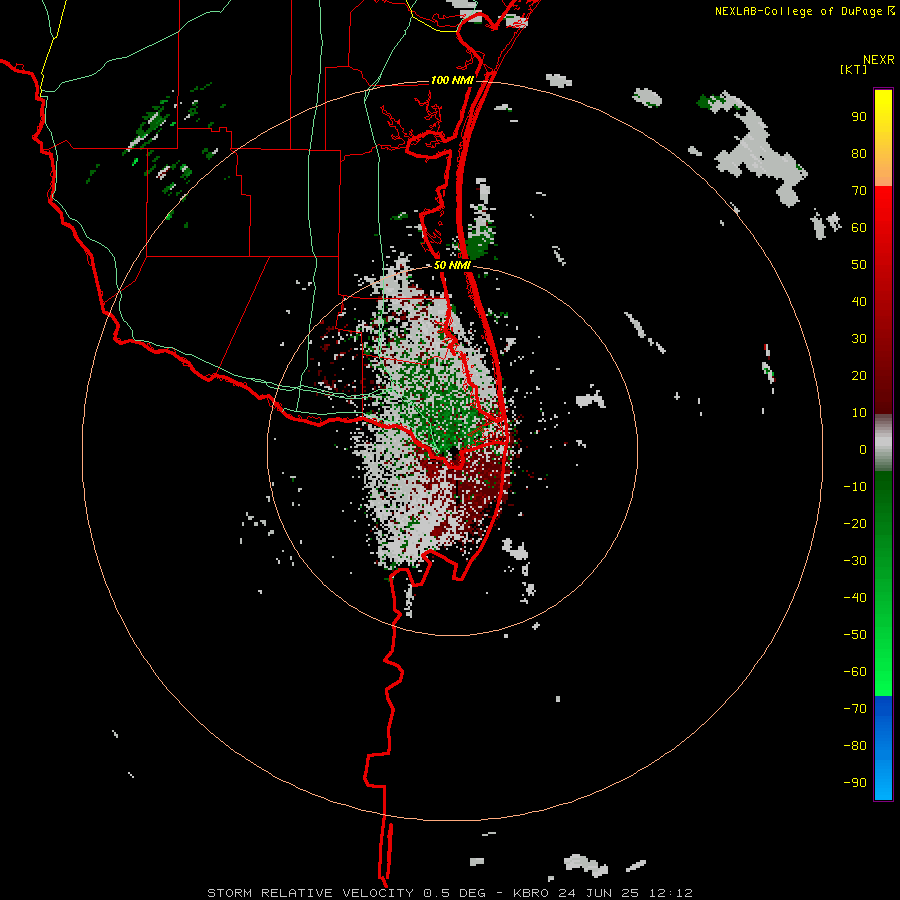Click the 70 value on velocity scale

coord(859,191)
